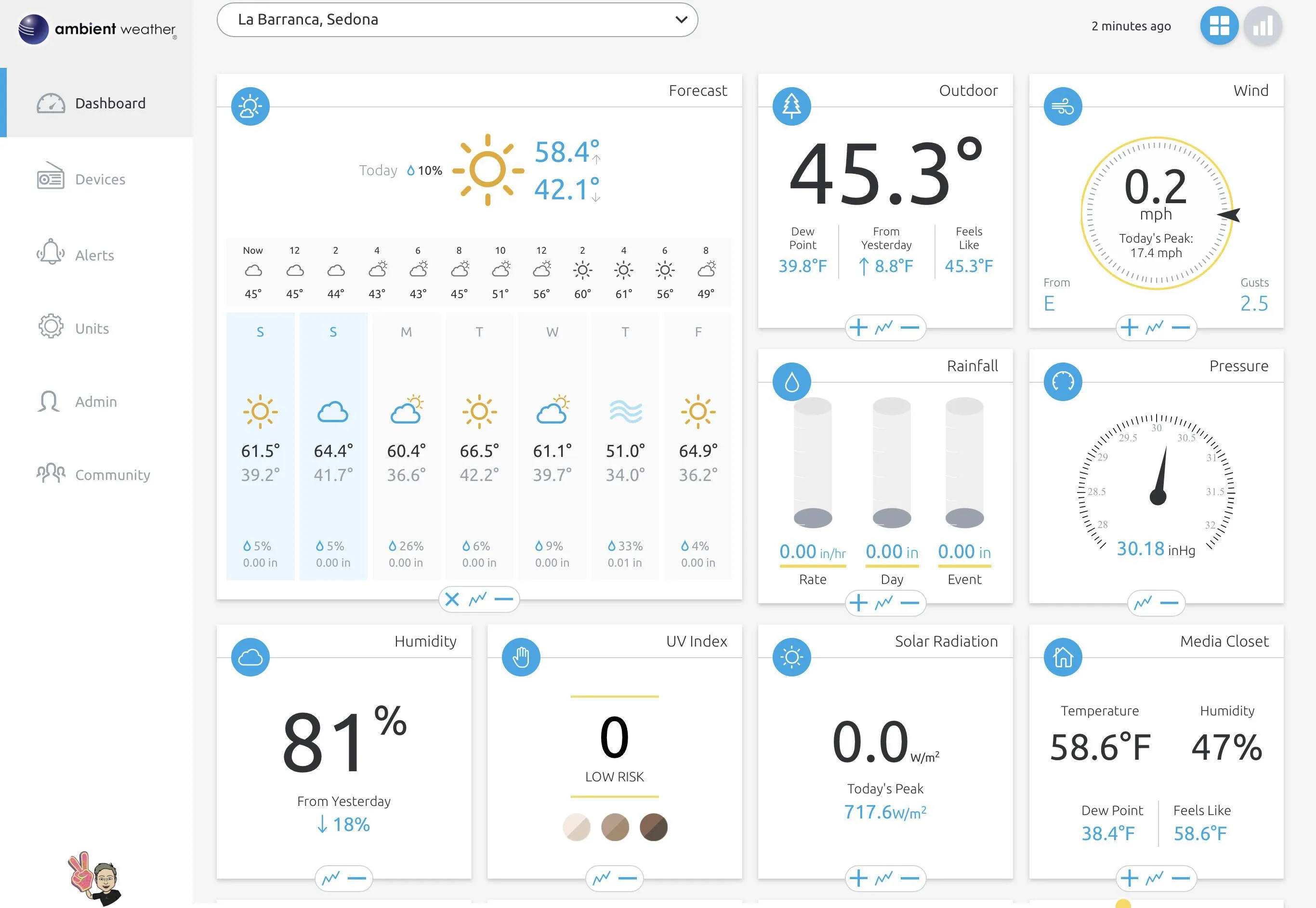Toggle the bar chart display button
Screen dimensions: 1316x908
point(1261,27)
